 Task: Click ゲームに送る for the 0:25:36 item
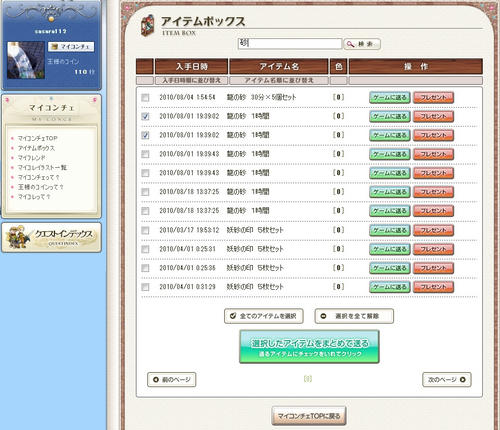tap(390, 268)
